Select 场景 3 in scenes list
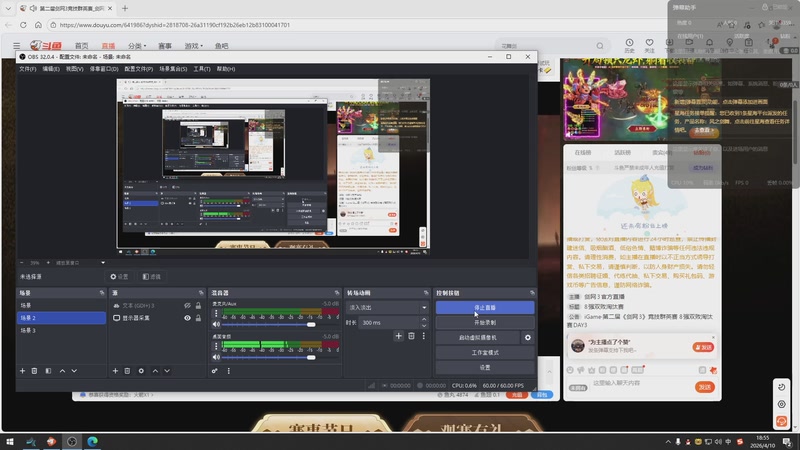The height and width of the screenshot is (450, 800). pyautogui.click(x=61, y=330)
